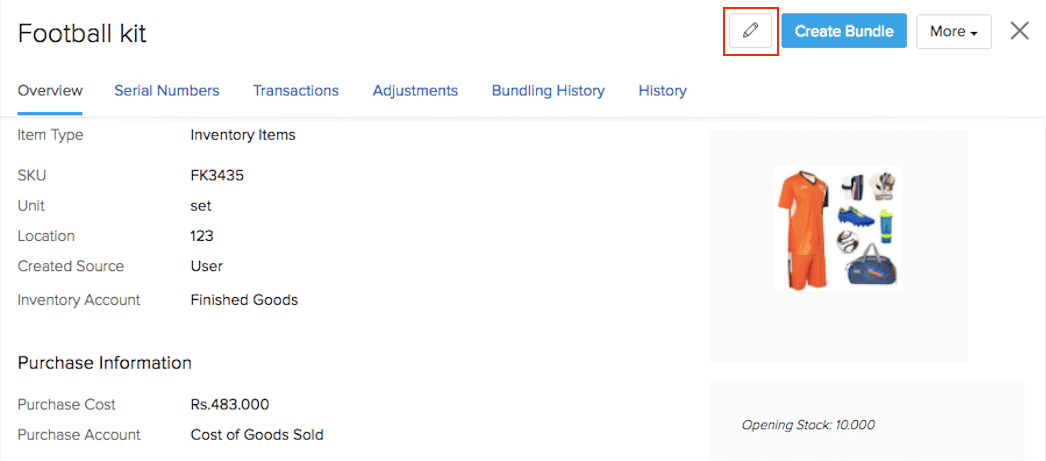1046x461 pixels.
Task: Click the Football kit item title
Action: (x=82, y=33)
